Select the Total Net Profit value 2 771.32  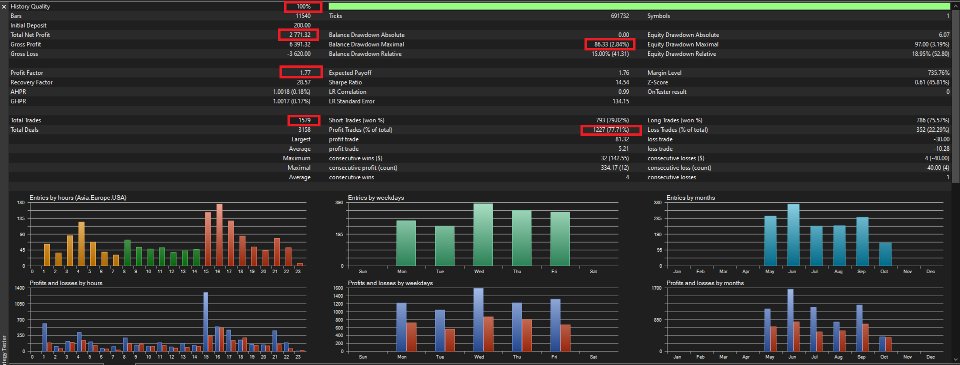(x=299, y=35)
